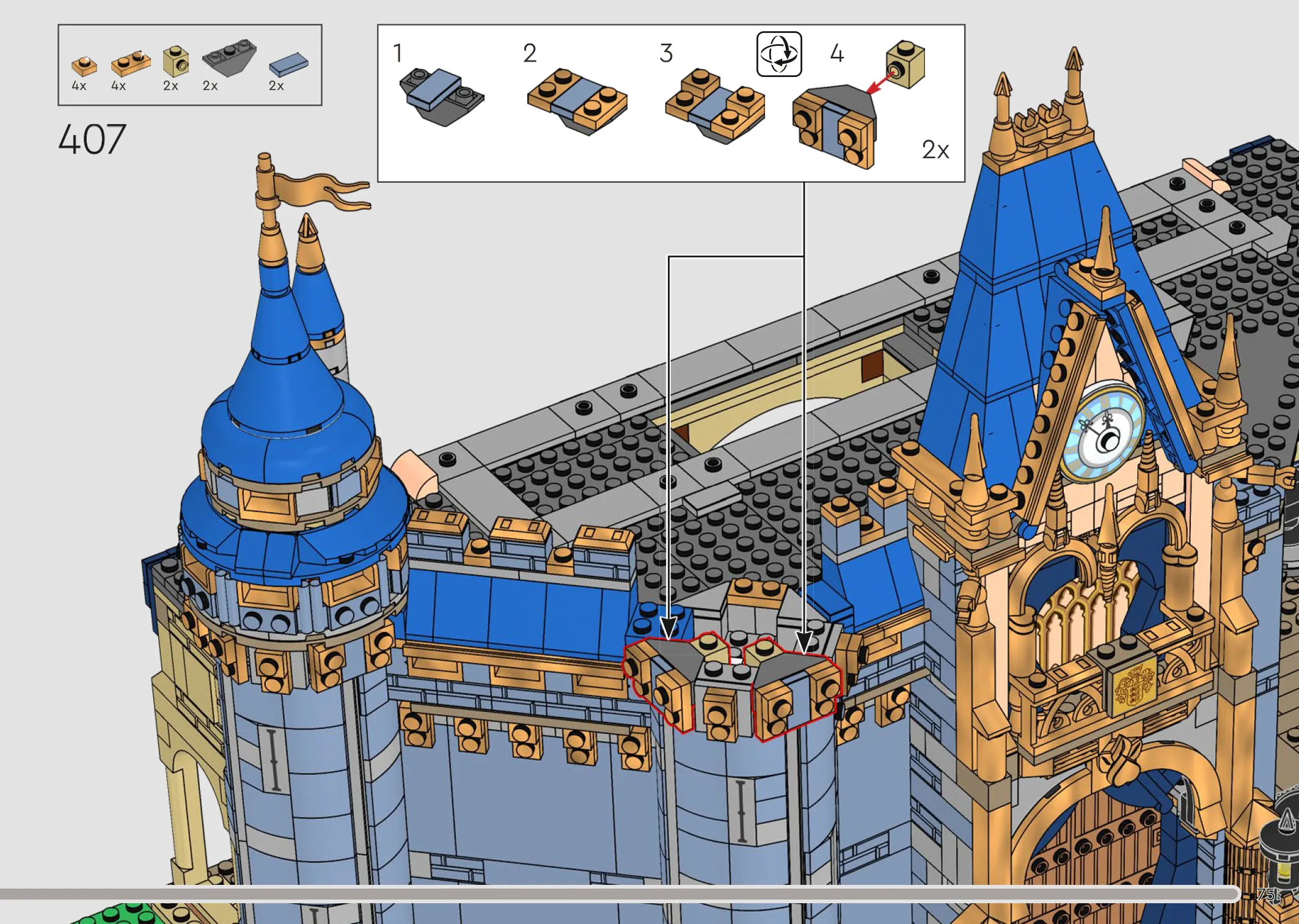The image size is (1299, 924).
Task: Click the sub-step 1 assembly image
Action: pos(441,97)
